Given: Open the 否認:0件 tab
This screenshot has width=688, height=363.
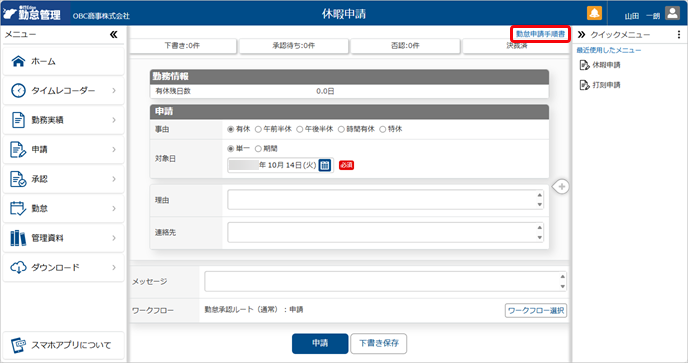Looking at the screenshot, I should (405, 46).
